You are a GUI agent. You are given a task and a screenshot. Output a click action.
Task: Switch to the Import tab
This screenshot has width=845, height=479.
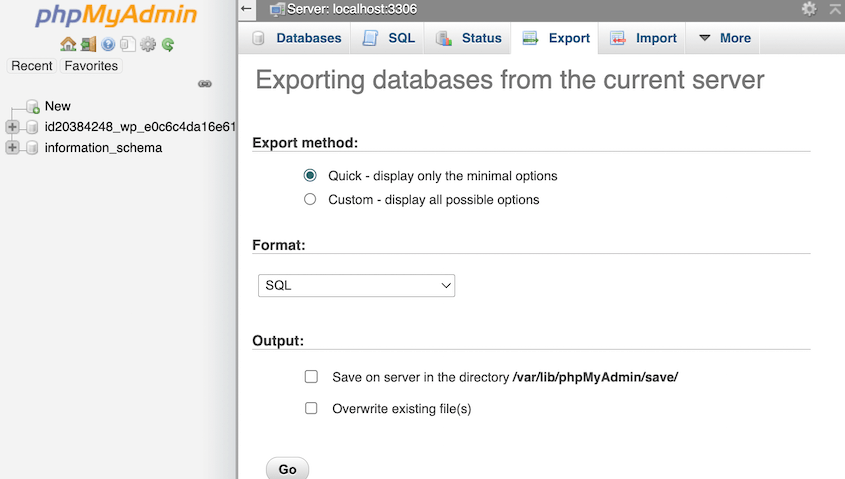[x=642, y=38]
